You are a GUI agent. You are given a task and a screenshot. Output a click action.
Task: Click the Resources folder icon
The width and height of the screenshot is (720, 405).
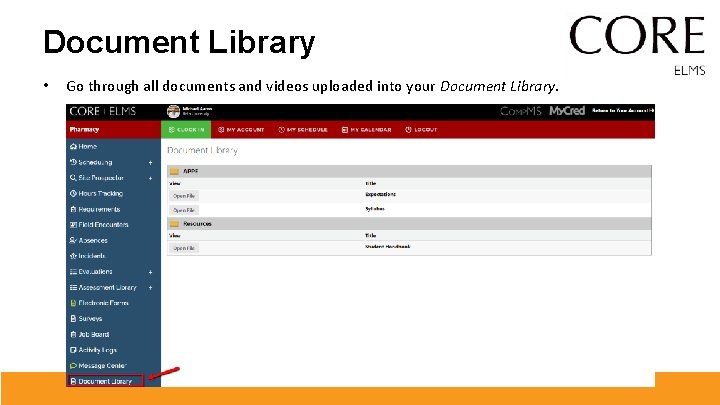(x=174, y=224)
